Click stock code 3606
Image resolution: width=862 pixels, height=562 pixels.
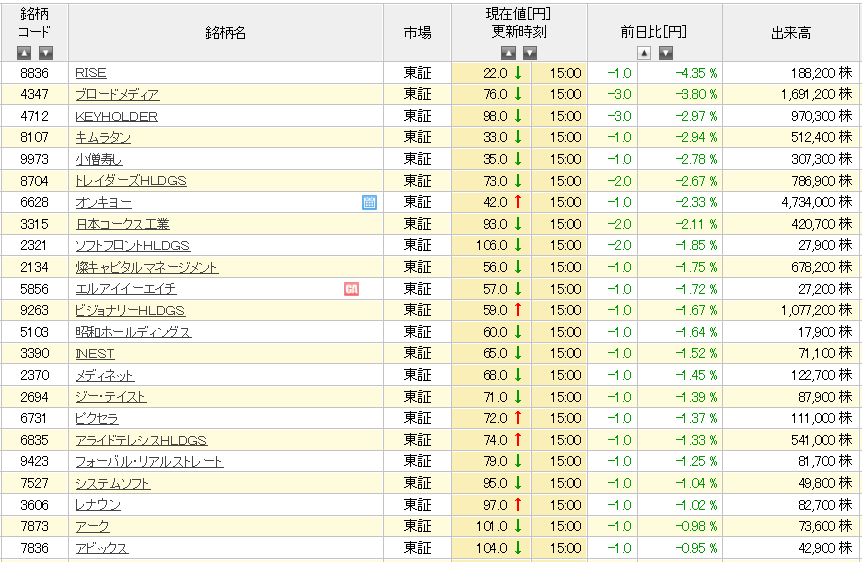tap(35, 505)
